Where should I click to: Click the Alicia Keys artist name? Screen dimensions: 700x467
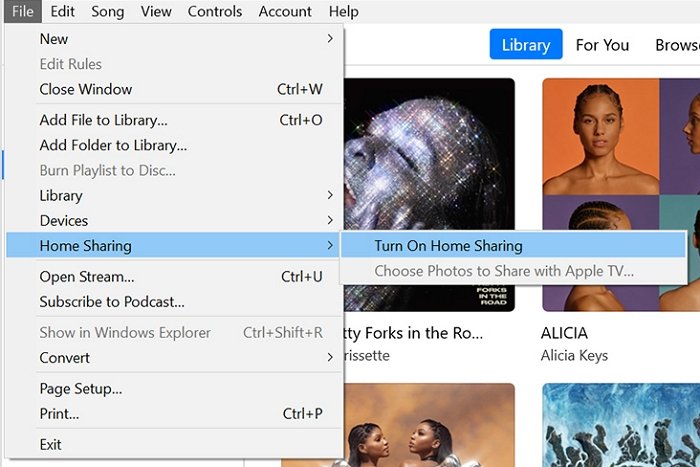coord(574,355)
